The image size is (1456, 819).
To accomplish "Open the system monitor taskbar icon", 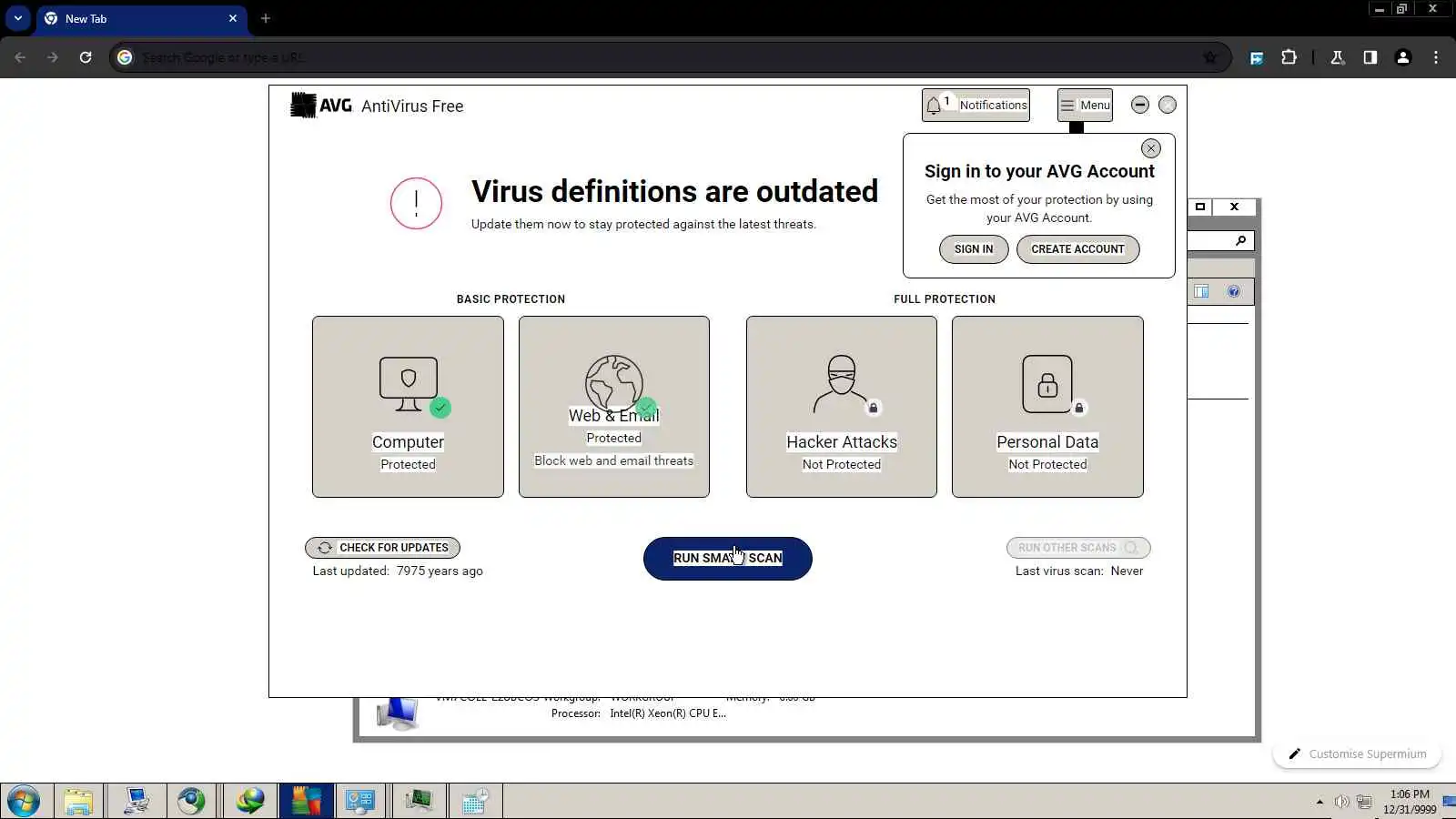I will click(x=419, y=802).
